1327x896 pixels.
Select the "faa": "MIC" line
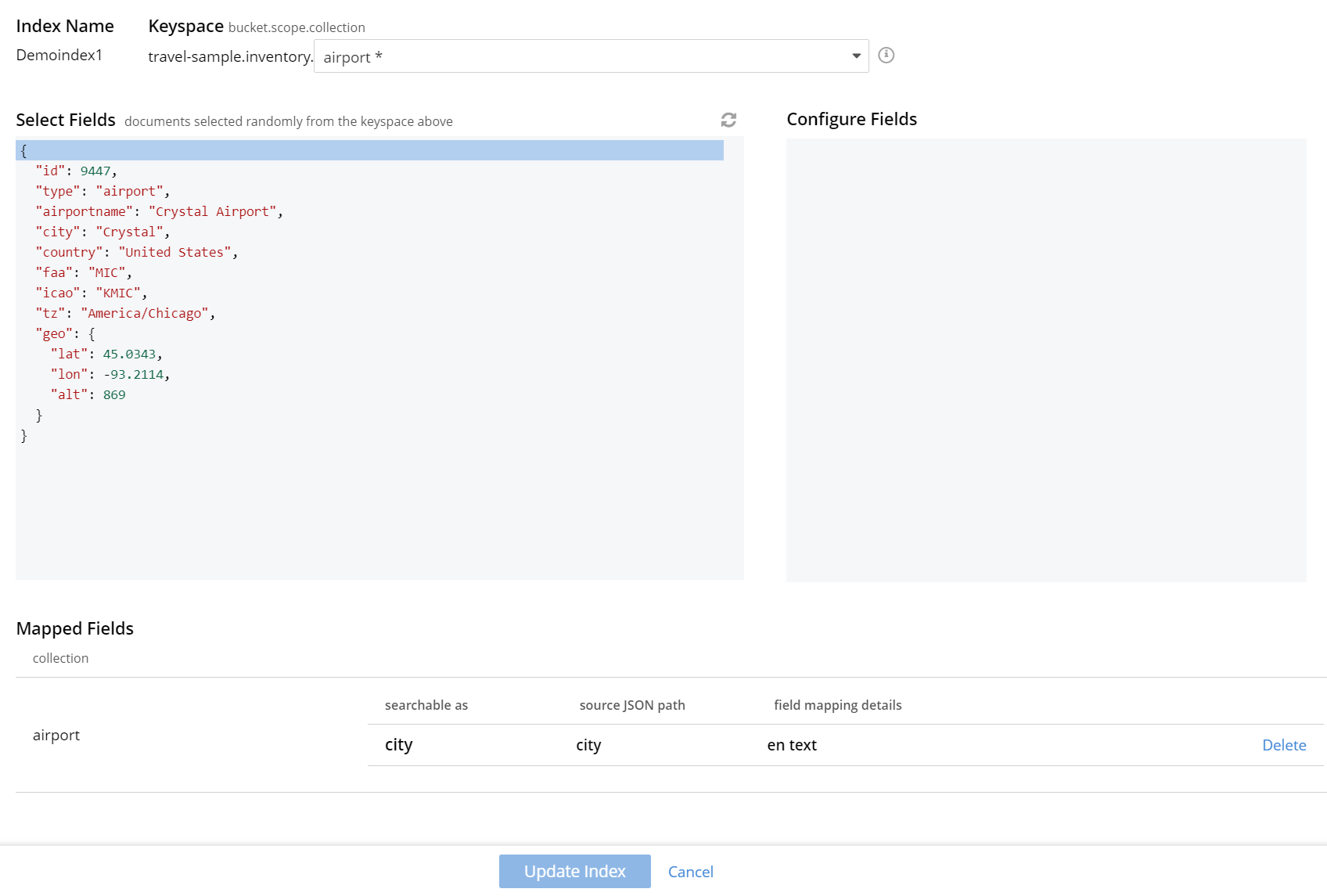tap(84, 272)
